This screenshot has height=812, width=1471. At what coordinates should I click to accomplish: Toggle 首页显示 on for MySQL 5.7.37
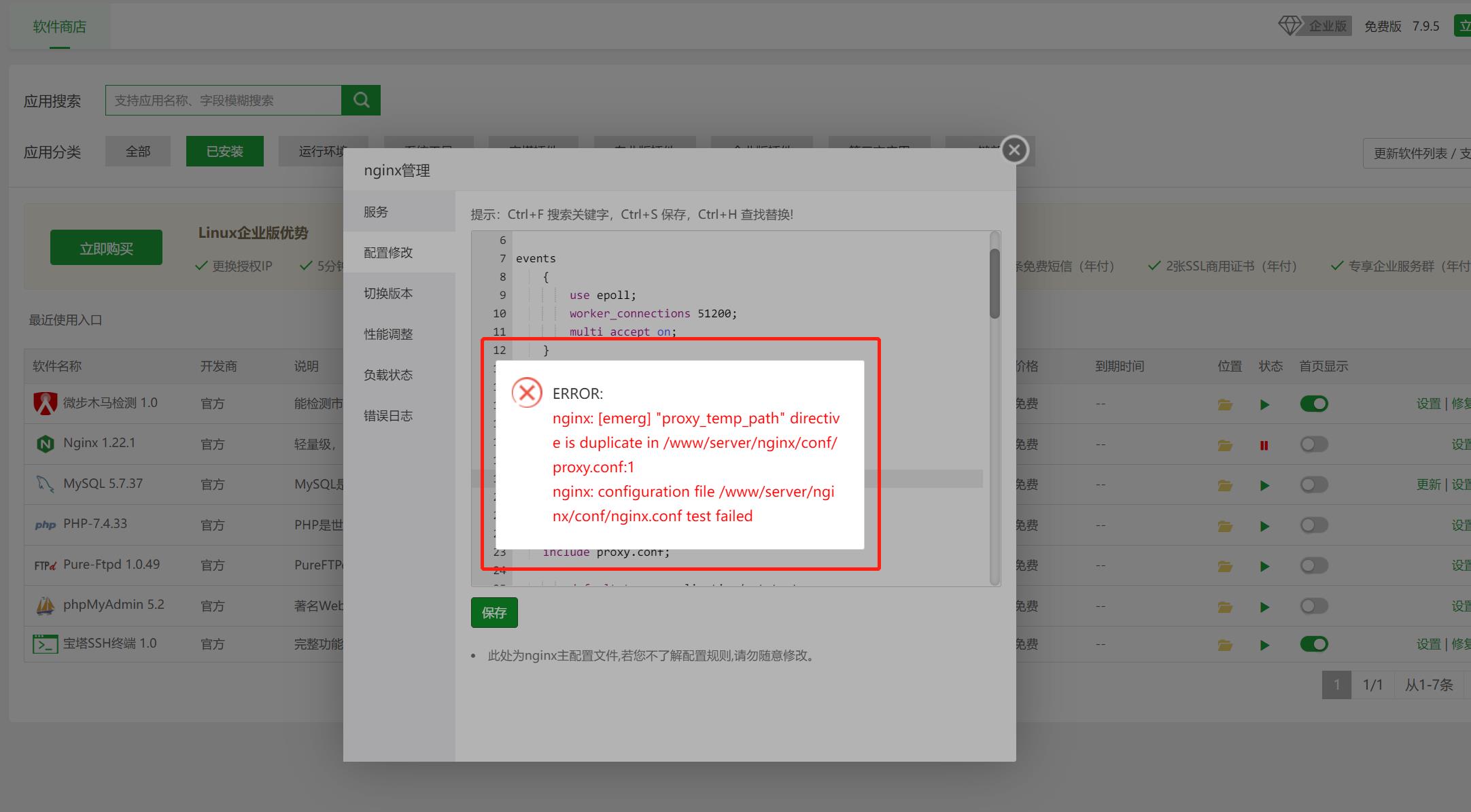point(1314,484)
